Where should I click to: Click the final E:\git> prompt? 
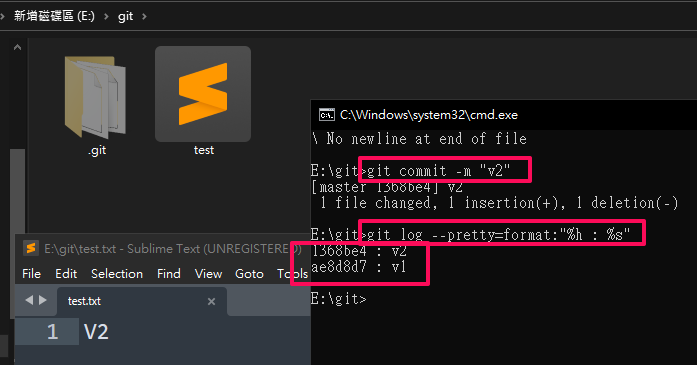click(338, 299)
